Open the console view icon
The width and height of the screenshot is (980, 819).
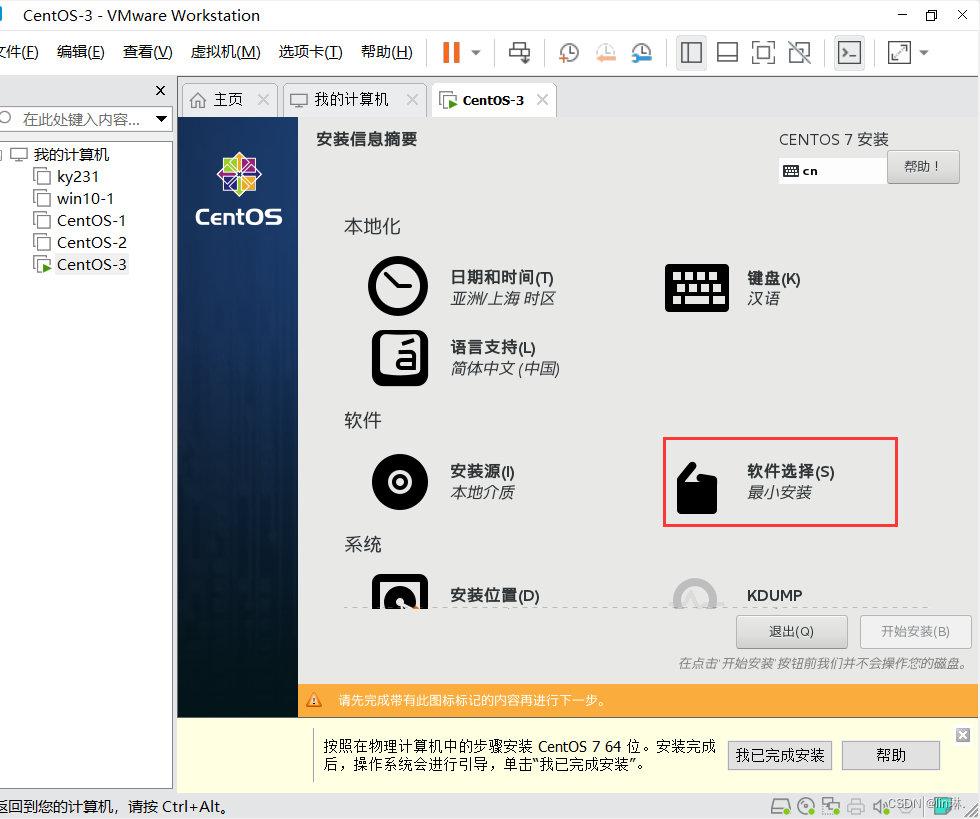click(x=849, y=53)
